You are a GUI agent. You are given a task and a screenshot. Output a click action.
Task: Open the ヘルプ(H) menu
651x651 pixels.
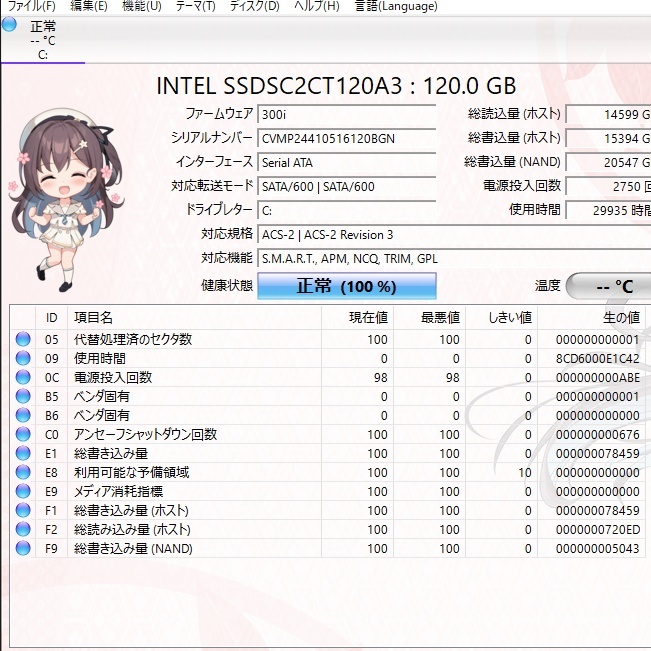tap(317, 6)
